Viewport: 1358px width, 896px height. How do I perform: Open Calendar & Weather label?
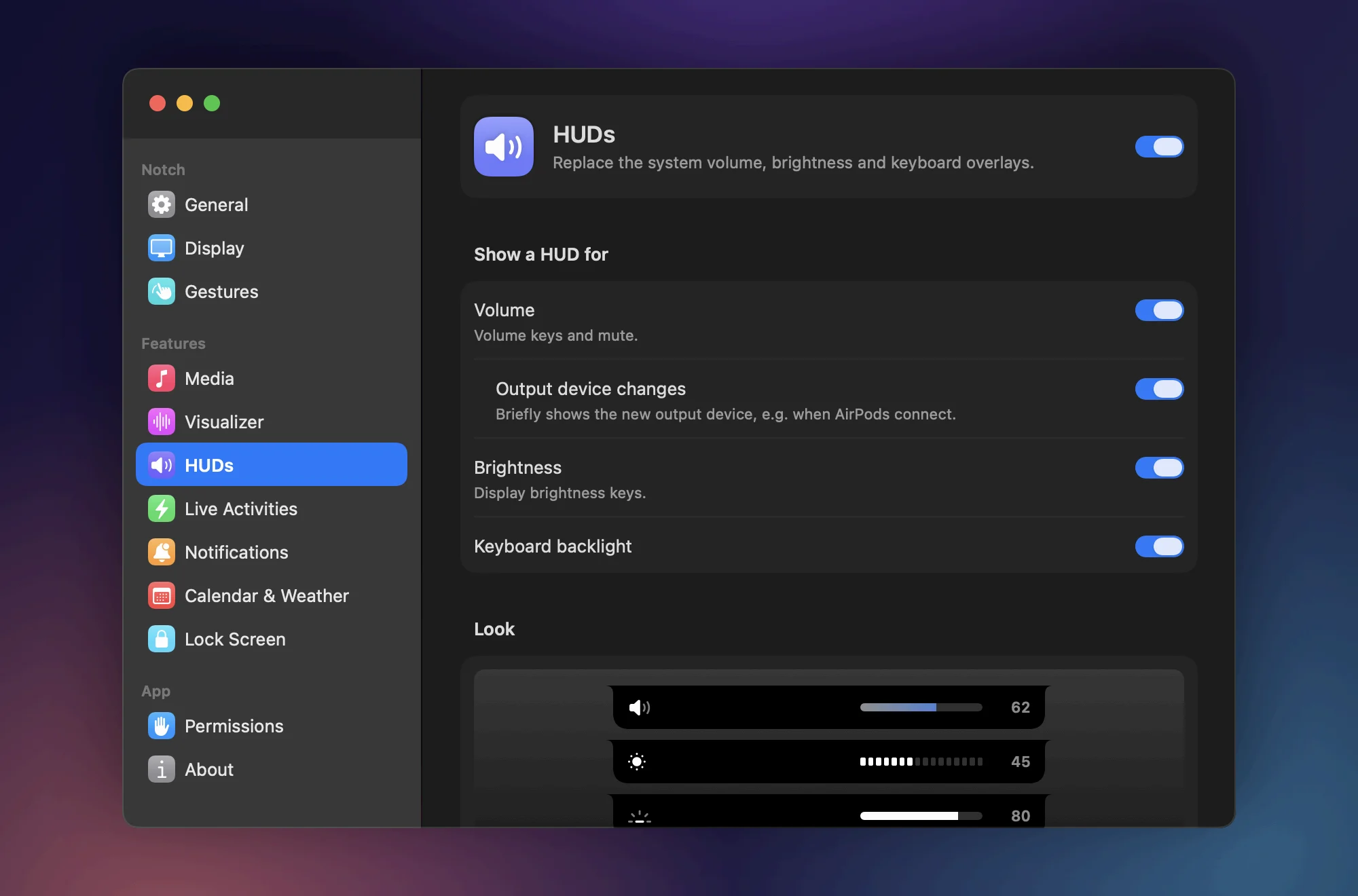(267, 596)
